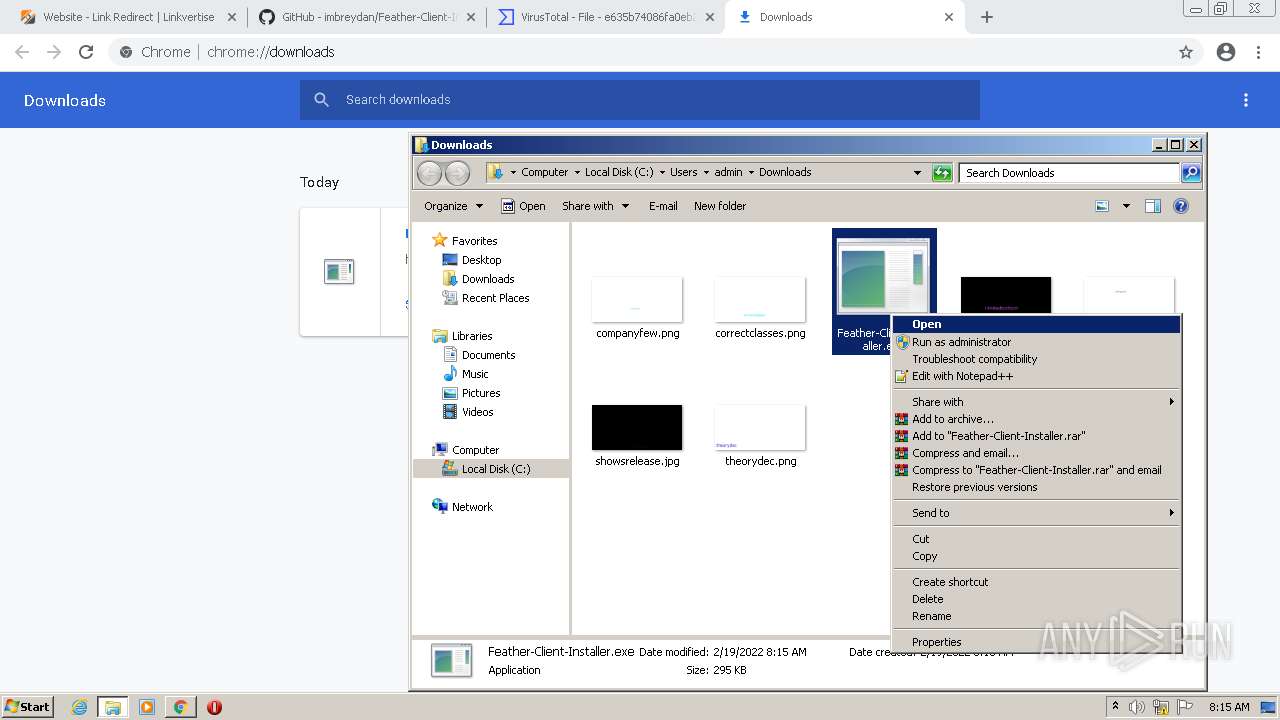The height and width of the screenshot is (720, 1280).
Task: Open the address bar history dropdown
Action: (x=917, y=173)
